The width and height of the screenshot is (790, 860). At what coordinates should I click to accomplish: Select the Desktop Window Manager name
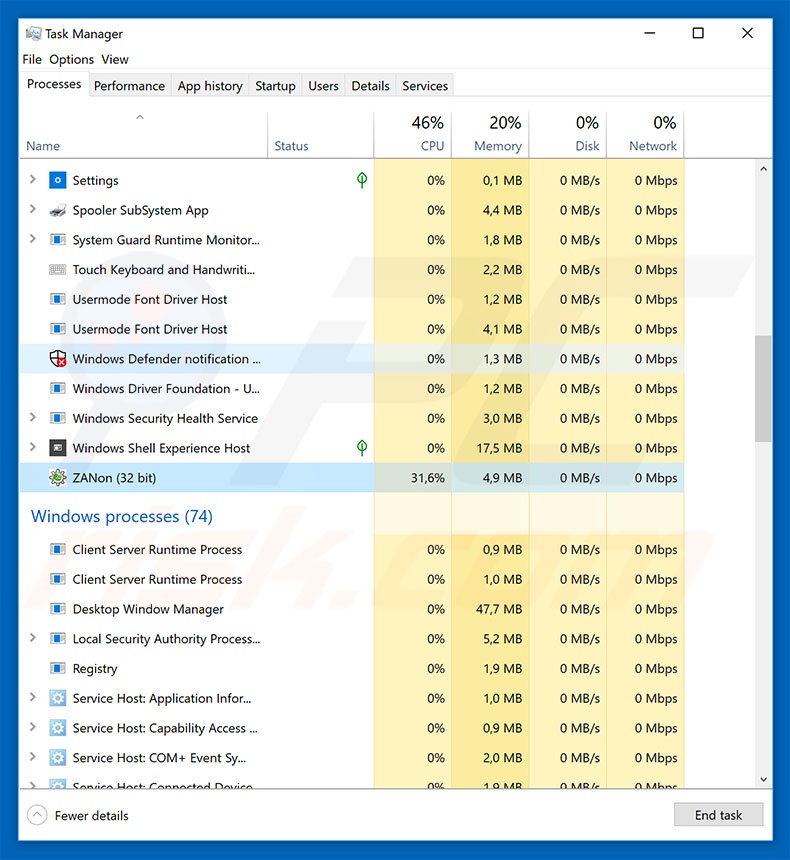click(x=148, y=609)
